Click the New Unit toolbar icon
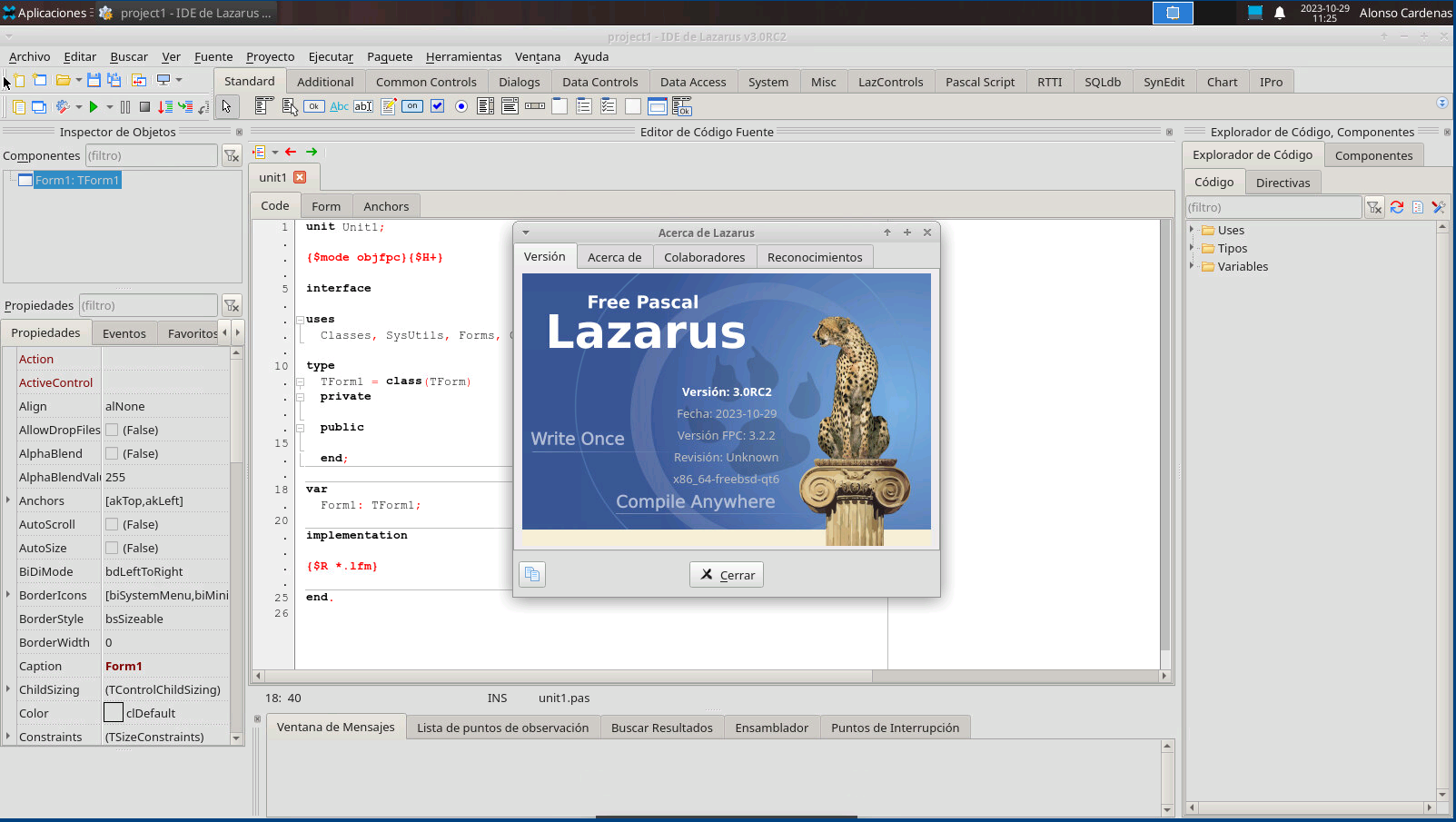The width and height of the screenshot is (1456, 822). coord(17,80)
